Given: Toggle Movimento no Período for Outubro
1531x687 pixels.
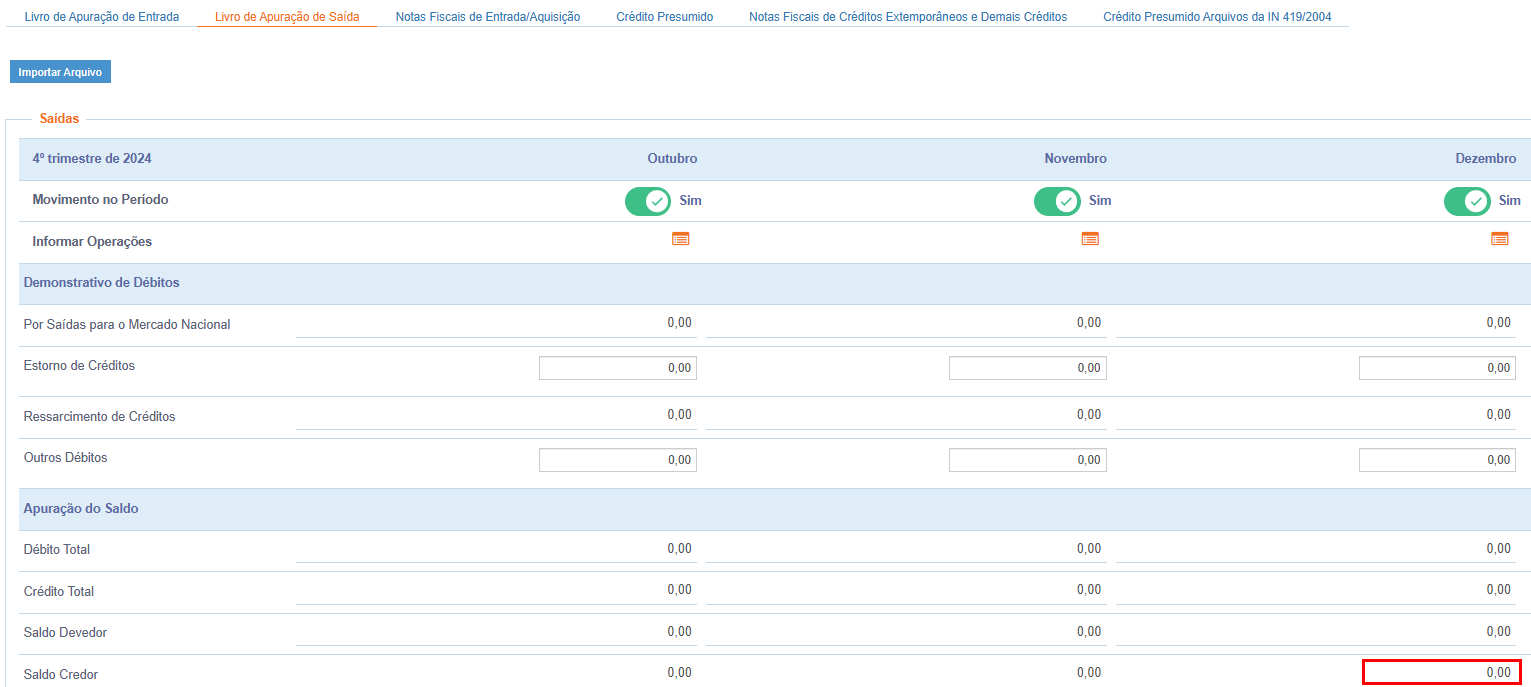Looking at the screenshot, I should click(647, 201).
